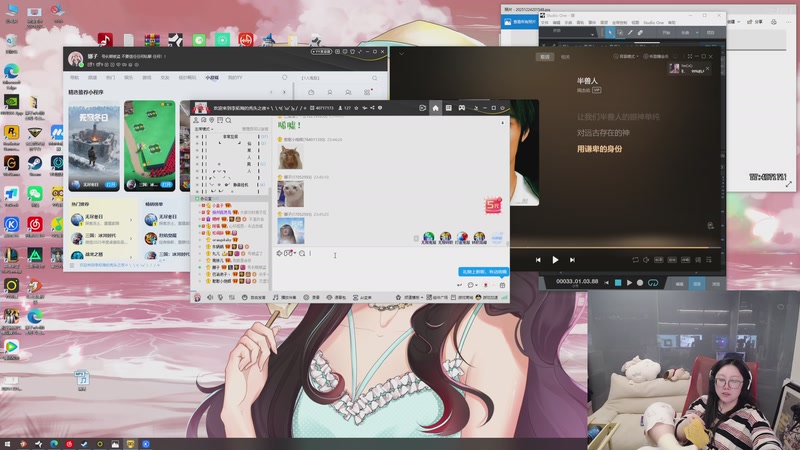Viewport: 800px width, 450px height.
Task: Expand the 无尽冬日 chevron in 热门推荐 list
Action: [x=131, y=220]
